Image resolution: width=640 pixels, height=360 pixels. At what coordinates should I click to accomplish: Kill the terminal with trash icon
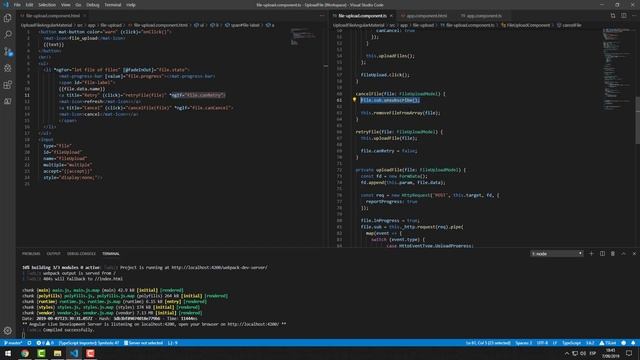613,253
